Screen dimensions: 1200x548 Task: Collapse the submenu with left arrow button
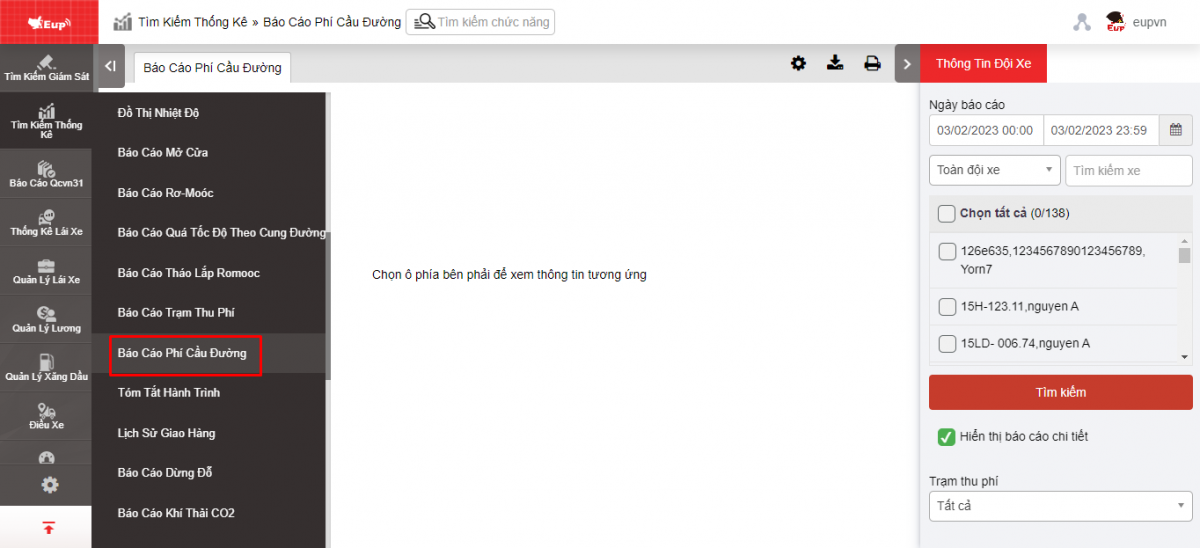tap(110, 66)
